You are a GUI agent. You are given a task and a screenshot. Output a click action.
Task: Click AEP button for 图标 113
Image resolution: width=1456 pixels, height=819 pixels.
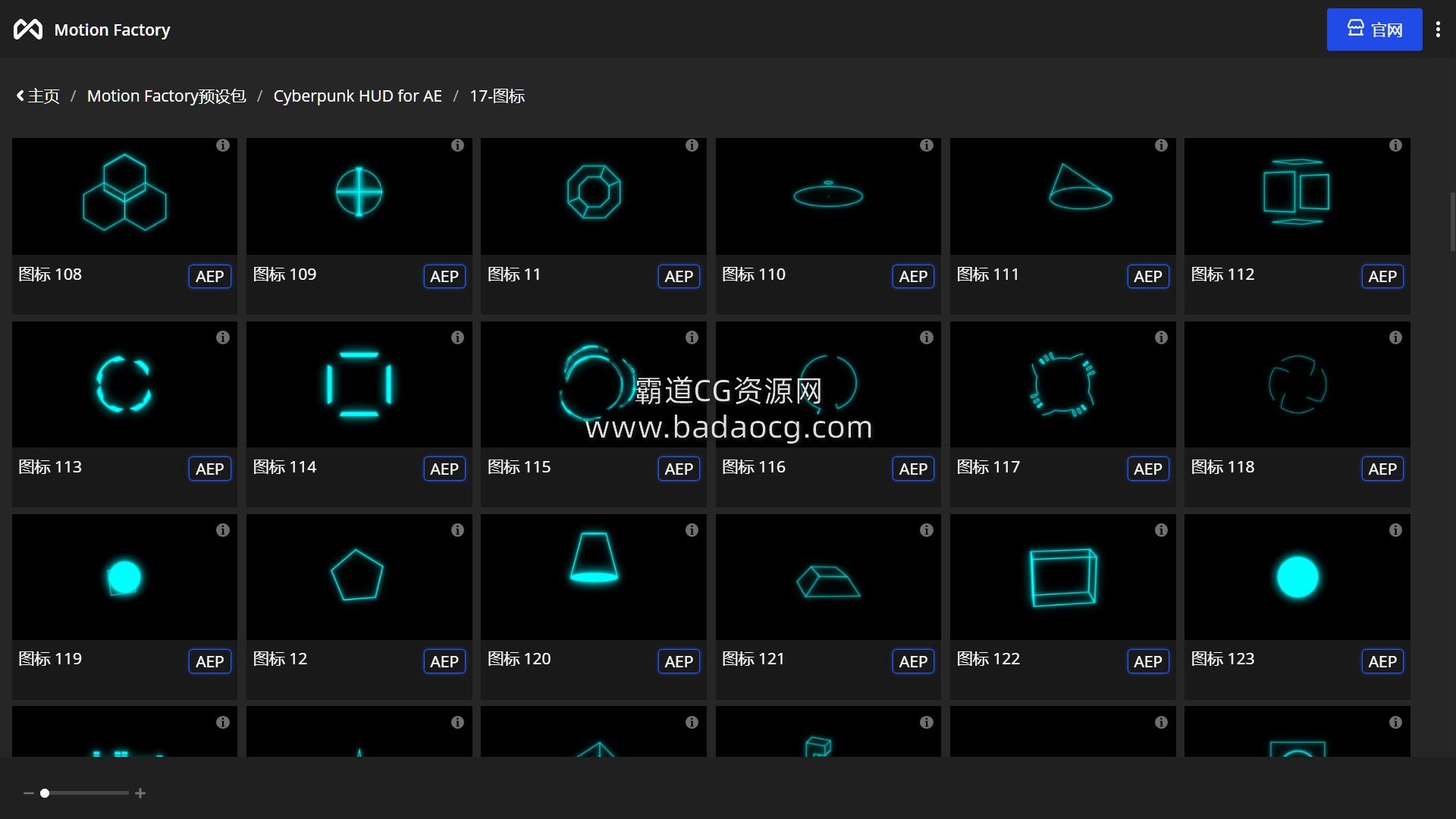point(209,469)
